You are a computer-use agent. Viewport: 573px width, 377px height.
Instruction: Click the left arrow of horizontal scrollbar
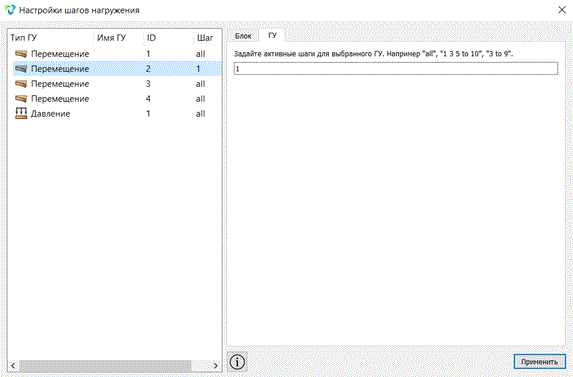[13, 365]
